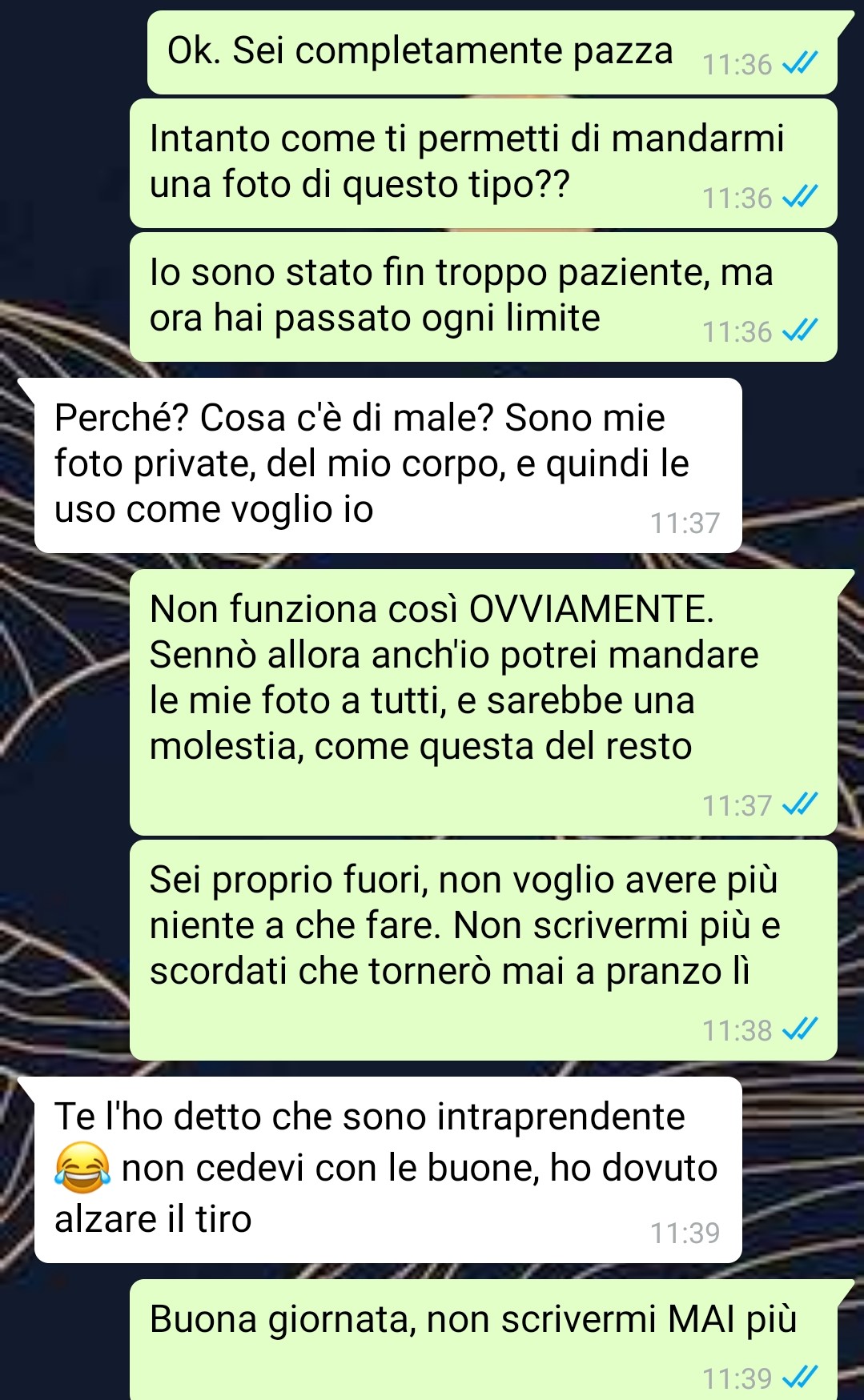
Task: Click the read receipt ticks on 'Sei proprio fuori' message
Action: [800, 1029]
